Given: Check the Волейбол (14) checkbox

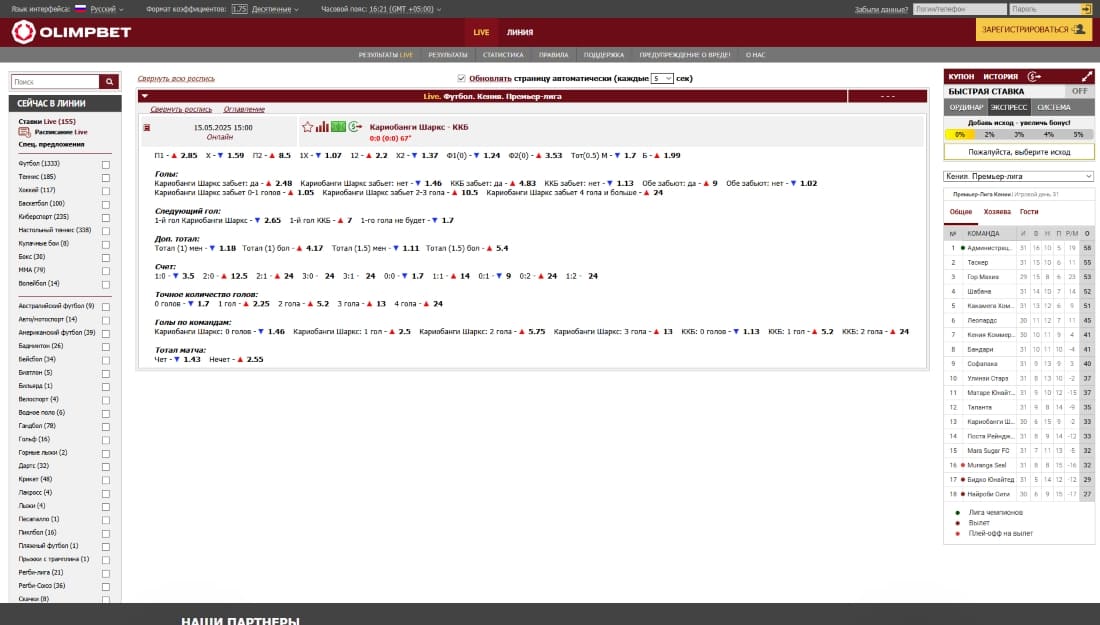Looking at the screenshot, I should (106, 285).
